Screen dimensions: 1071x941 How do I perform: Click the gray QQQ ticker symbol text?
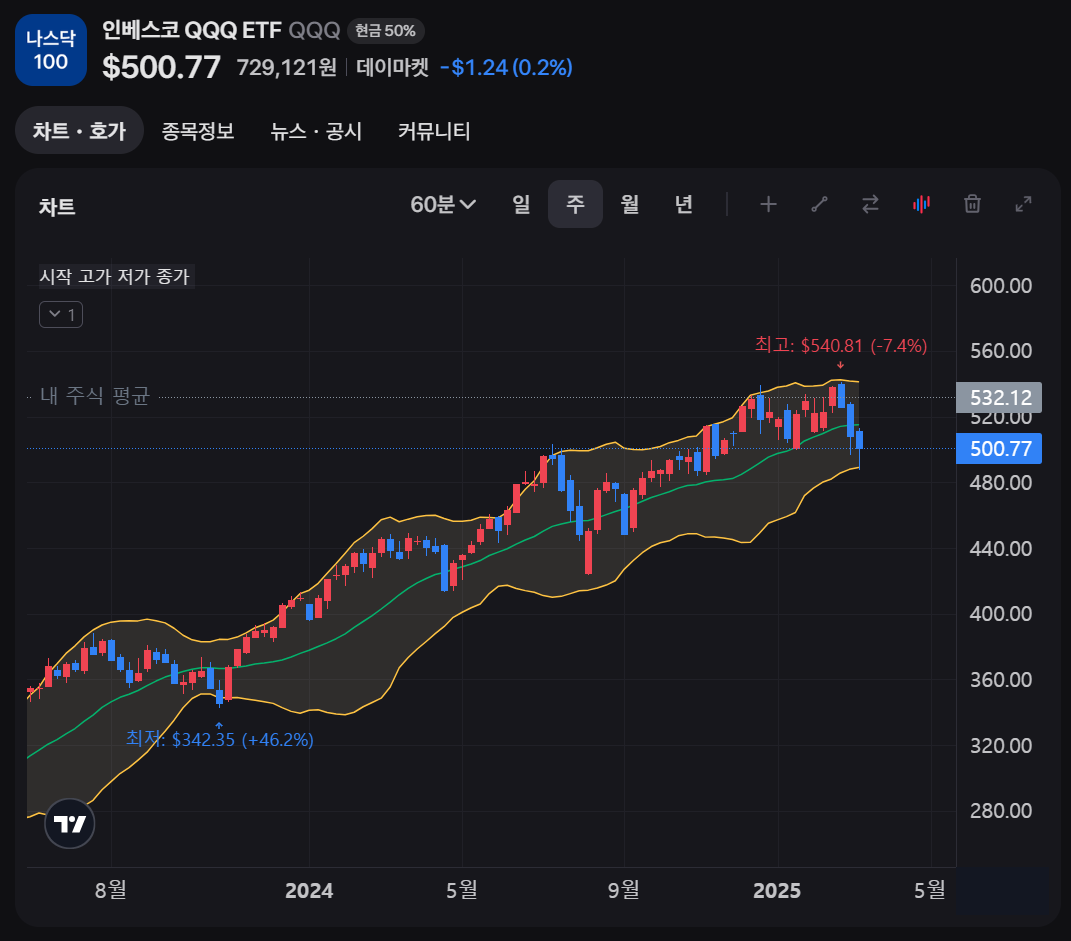(314, 30)
